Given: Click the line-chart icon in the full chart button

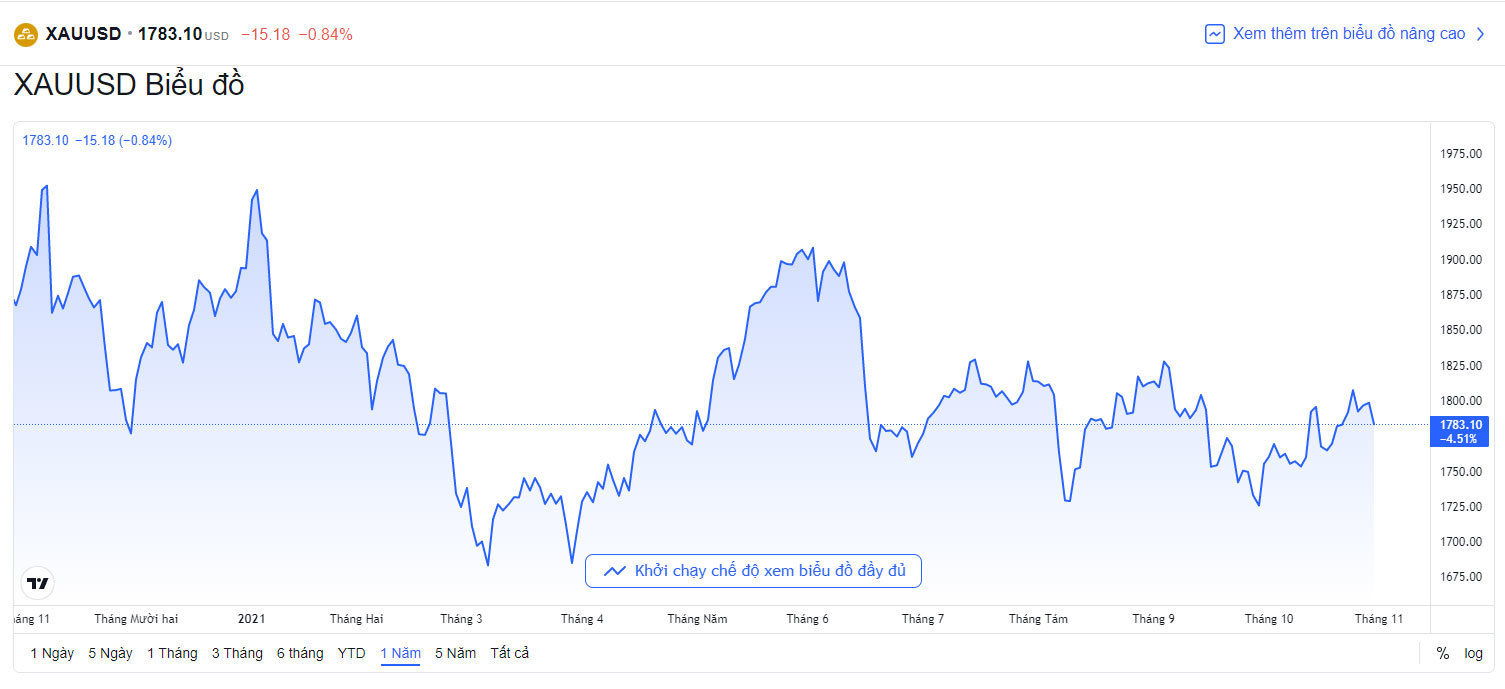Looking at the screenshot, I should [x=615, y=571].
